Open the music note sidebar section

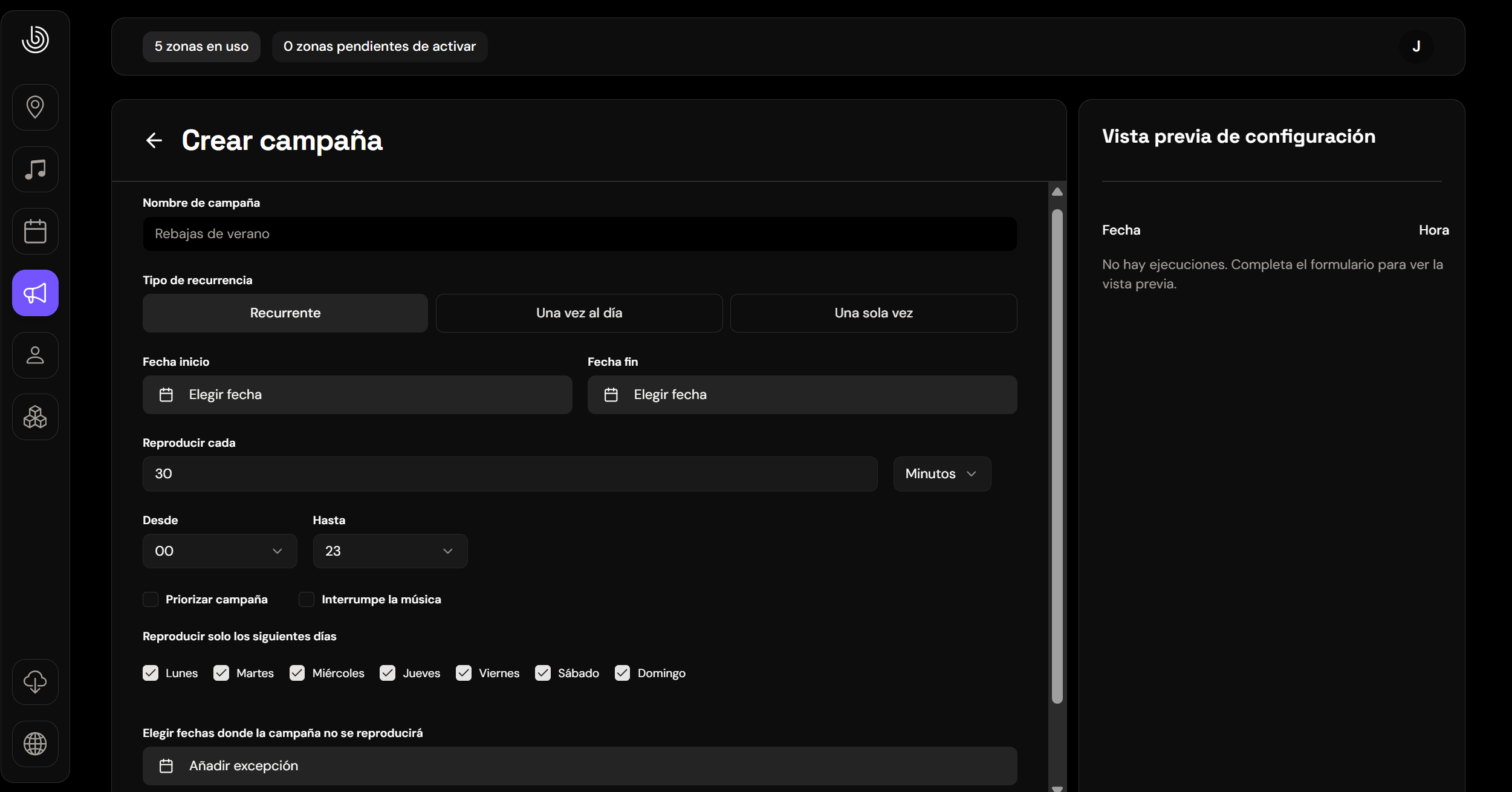pos(35,169)
